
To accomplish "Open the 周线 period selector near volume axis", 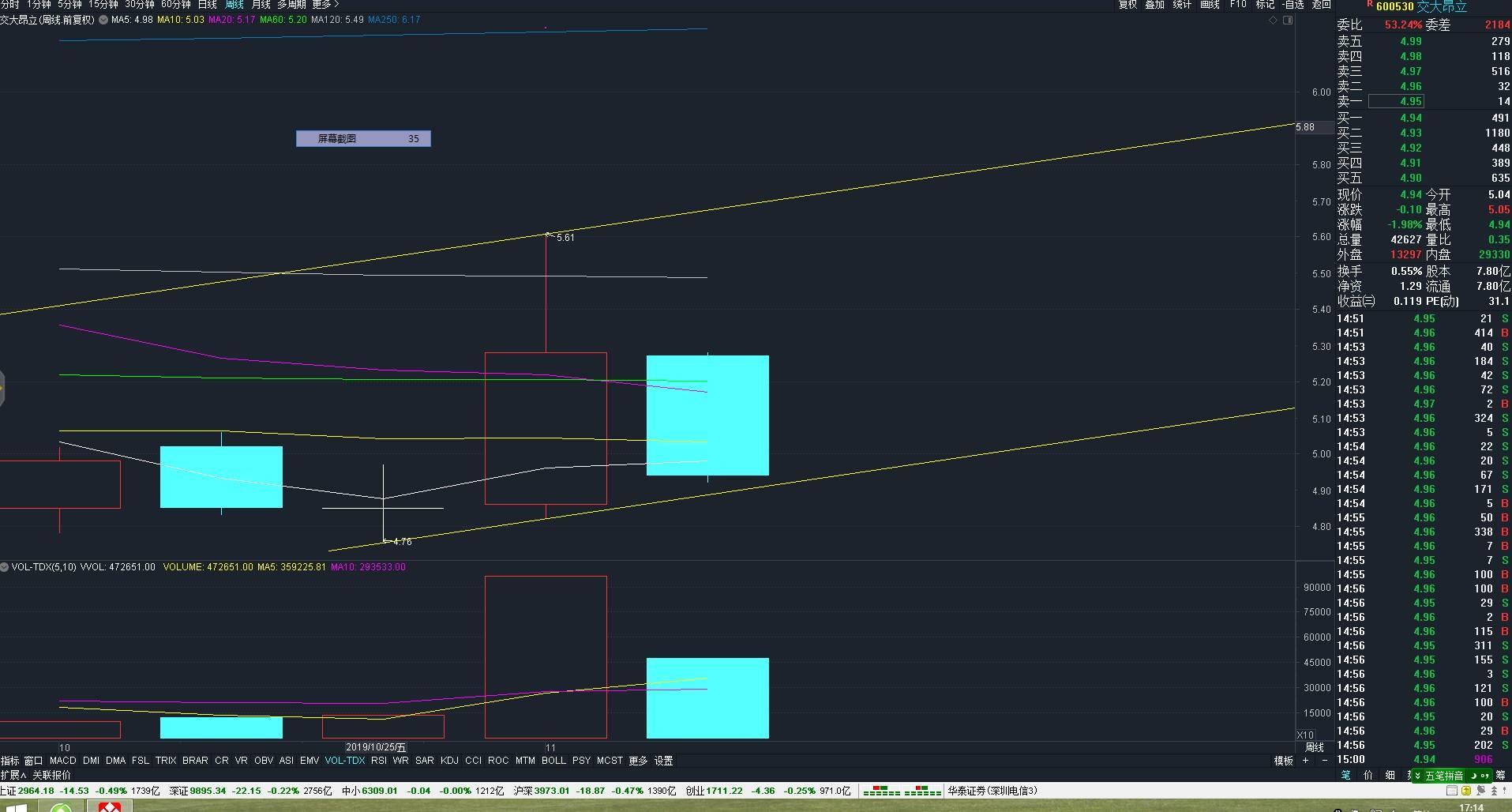I will pyautogui.click(x=1315, y=746).
